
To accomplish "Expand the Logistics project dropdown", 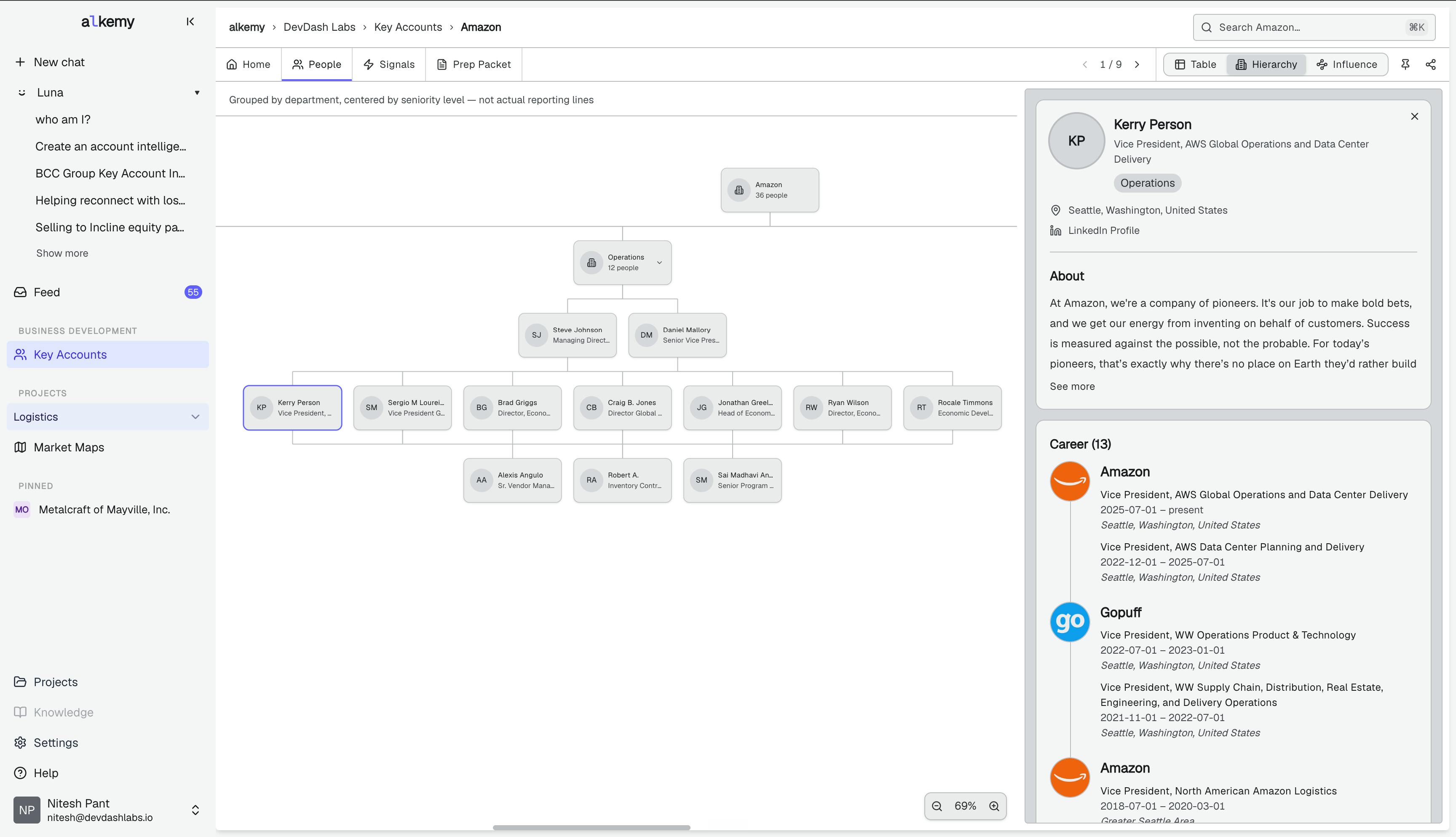I will pos(195,417).
